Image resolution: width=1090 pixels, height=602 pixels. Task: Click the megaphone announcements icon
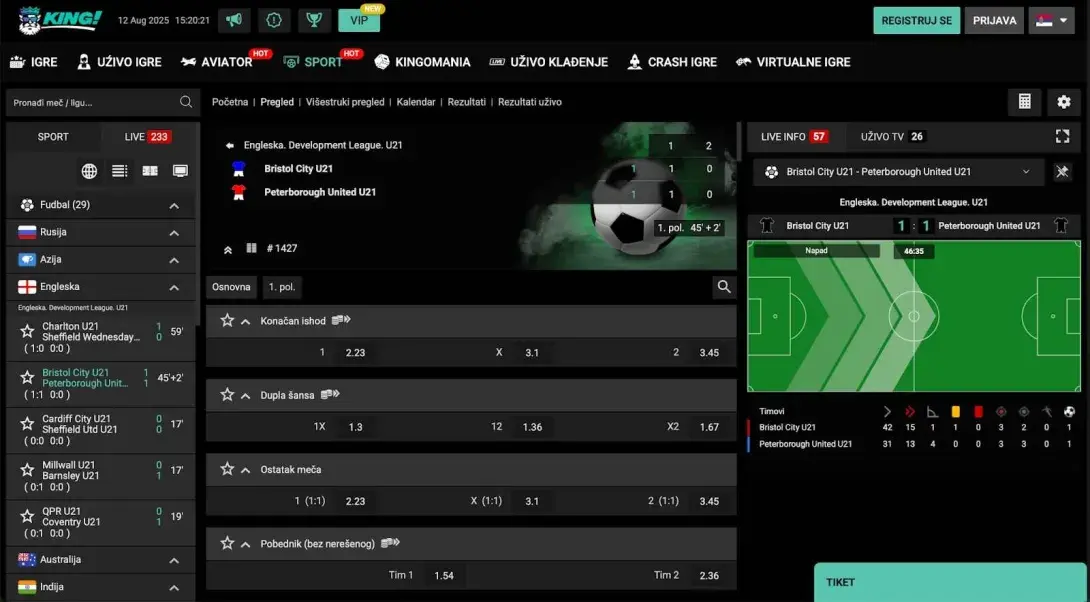[233, 20]
